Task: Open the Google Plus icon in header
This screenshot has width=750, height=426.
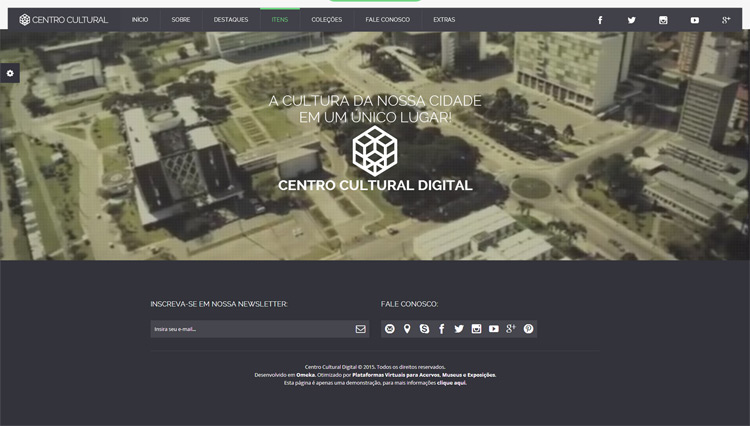Action: 725,20
